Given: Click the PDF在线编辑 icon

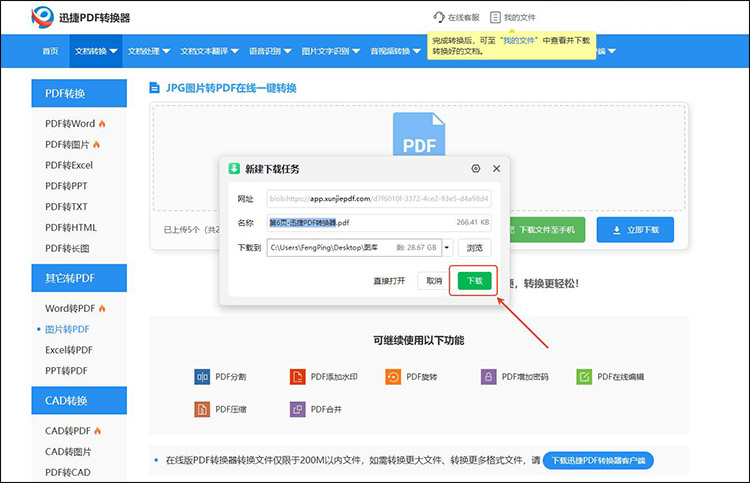Looking at the screenshot, I should [584, 377].
